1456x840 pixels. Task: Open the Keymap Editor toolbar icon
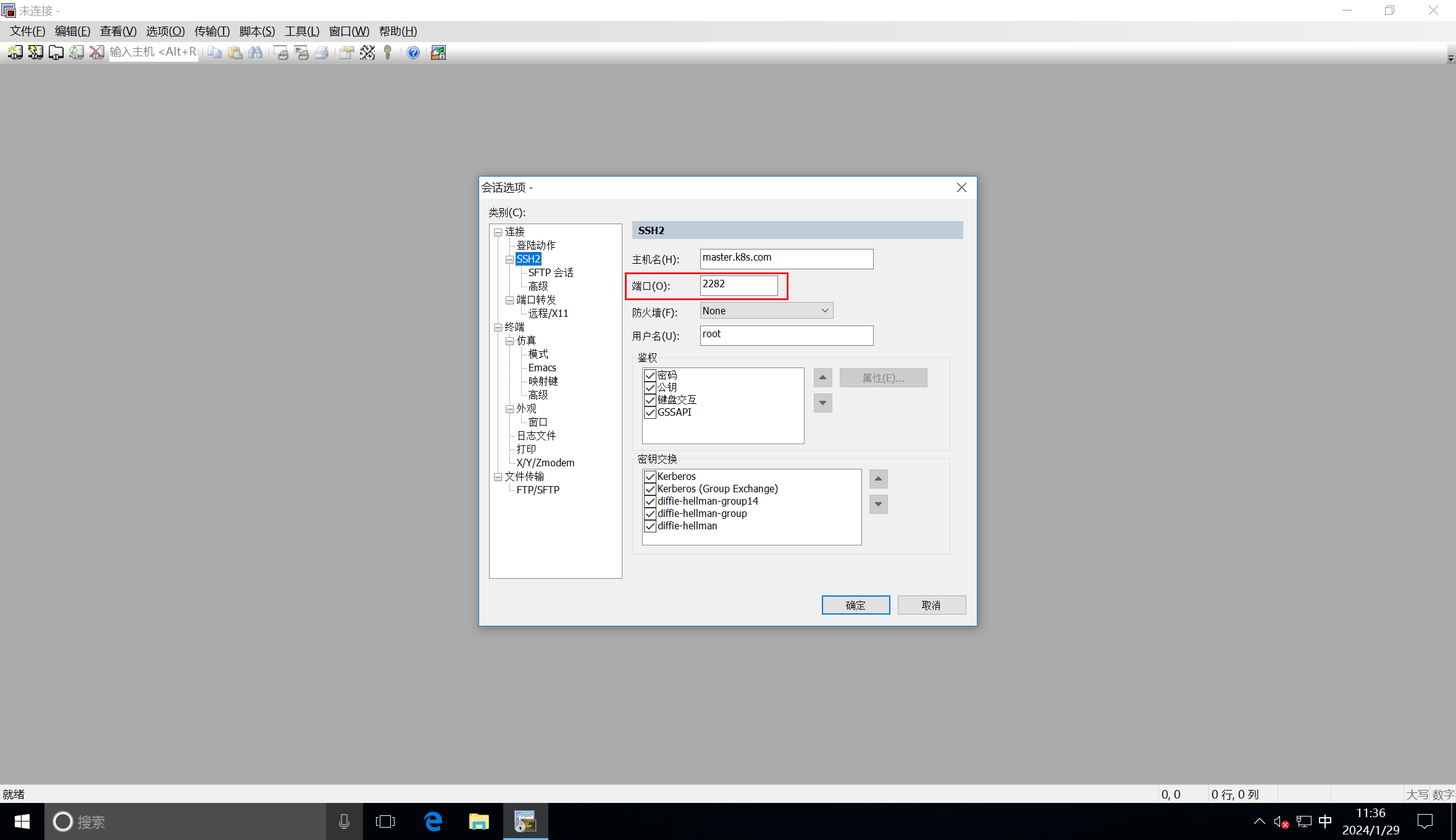367,52
